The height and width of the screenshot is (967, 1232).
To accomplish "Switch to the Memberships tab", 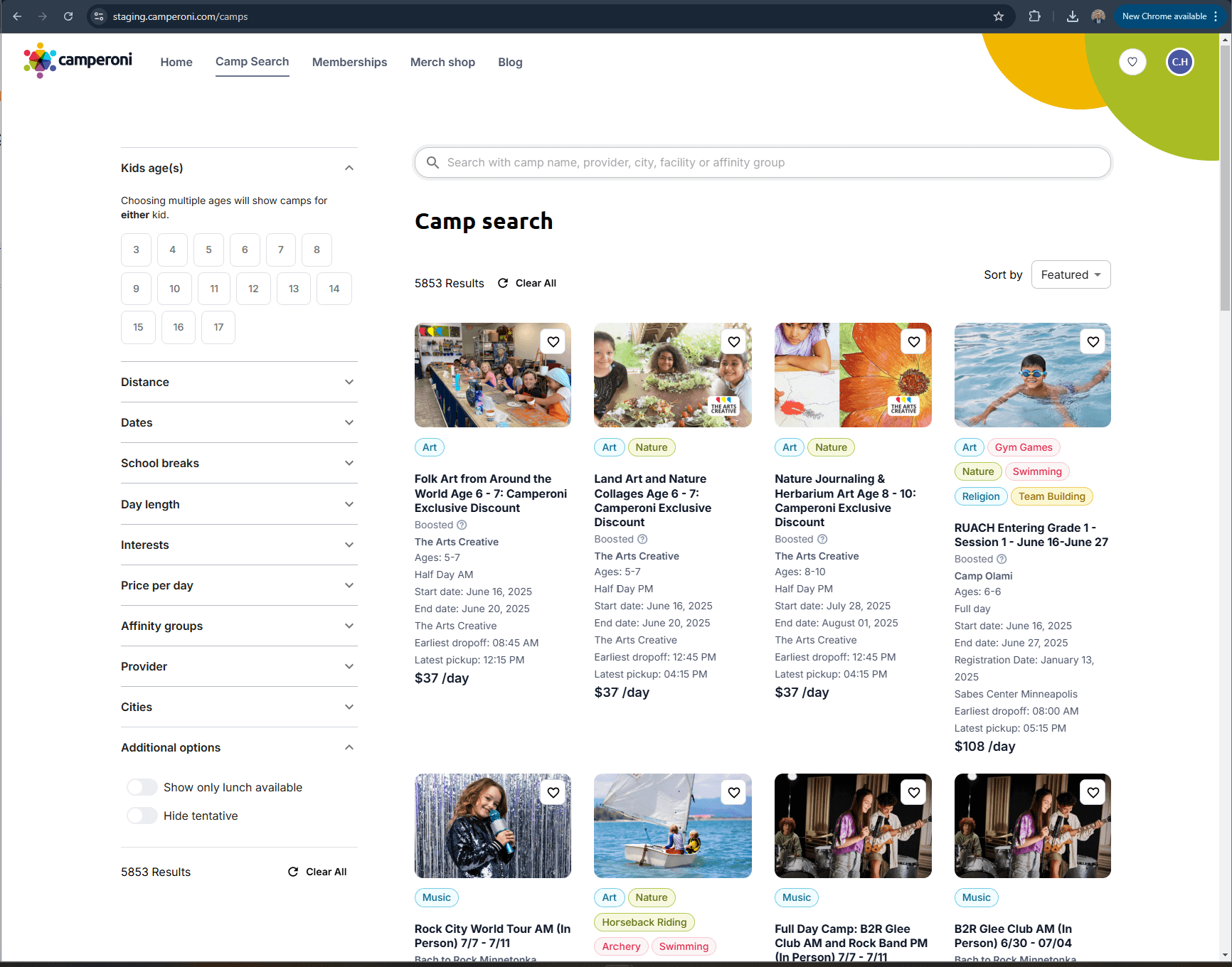I will 349,63.
